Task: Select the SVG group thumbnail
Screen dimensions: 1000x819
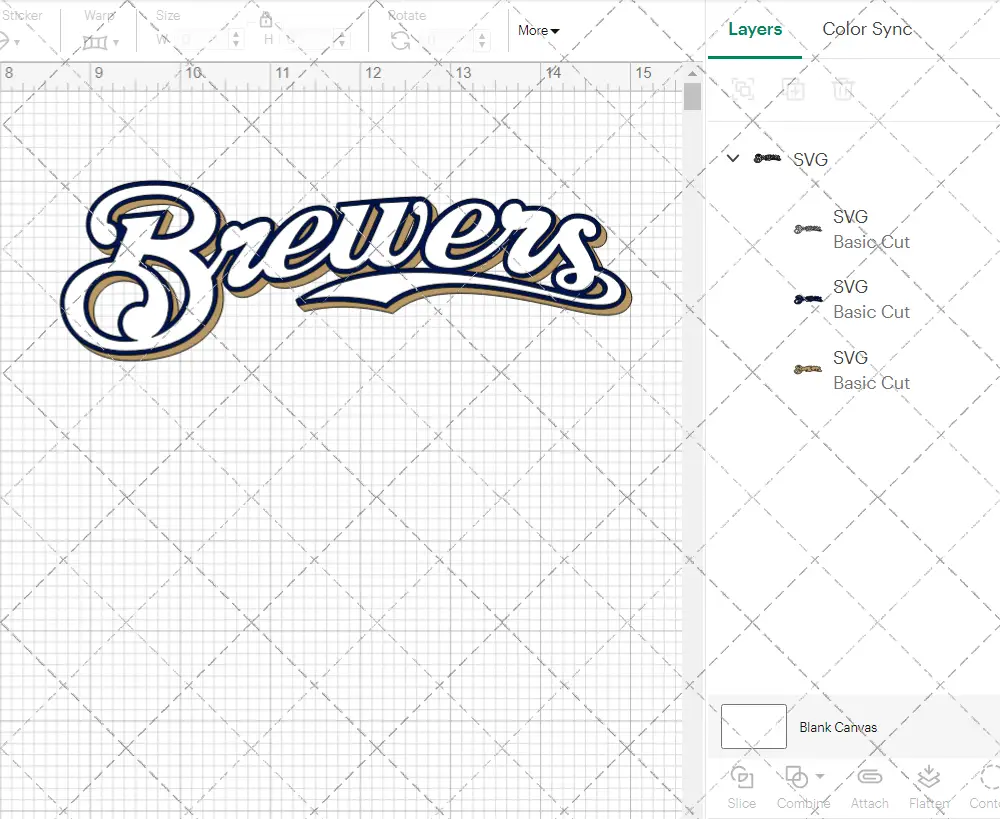Action: 767,158
